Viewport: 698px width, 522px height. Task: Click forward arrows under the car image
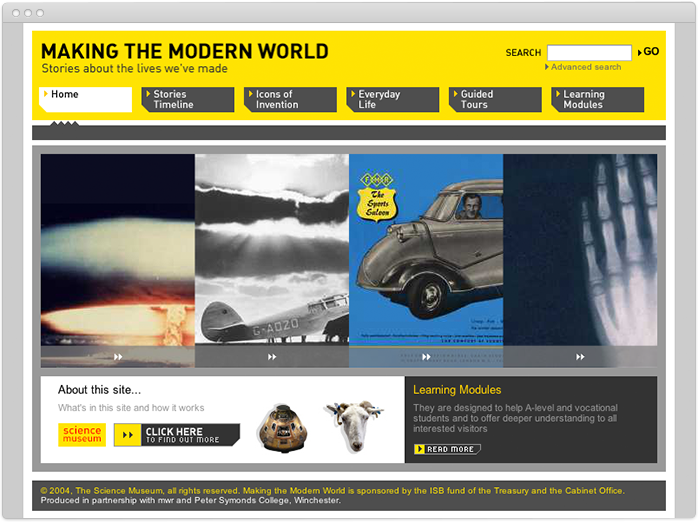(x=426, y=357)
